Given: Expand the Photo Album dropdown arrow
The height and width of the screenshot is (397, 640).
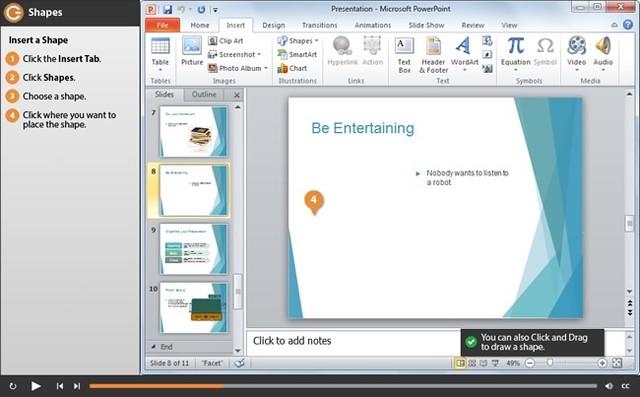Looking at the screenshot, I should pyautogui.click(x=266, y=68).
